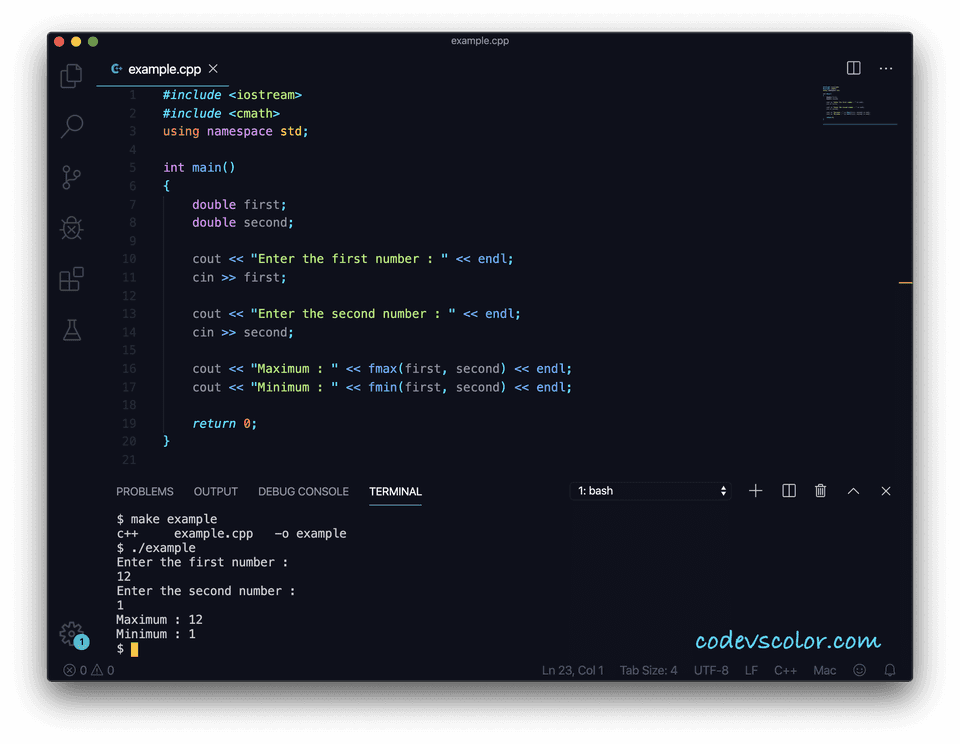960x744 pixels.
Task: Switch to the DEBUG CONSOLE tab
Action: [303, 492]
